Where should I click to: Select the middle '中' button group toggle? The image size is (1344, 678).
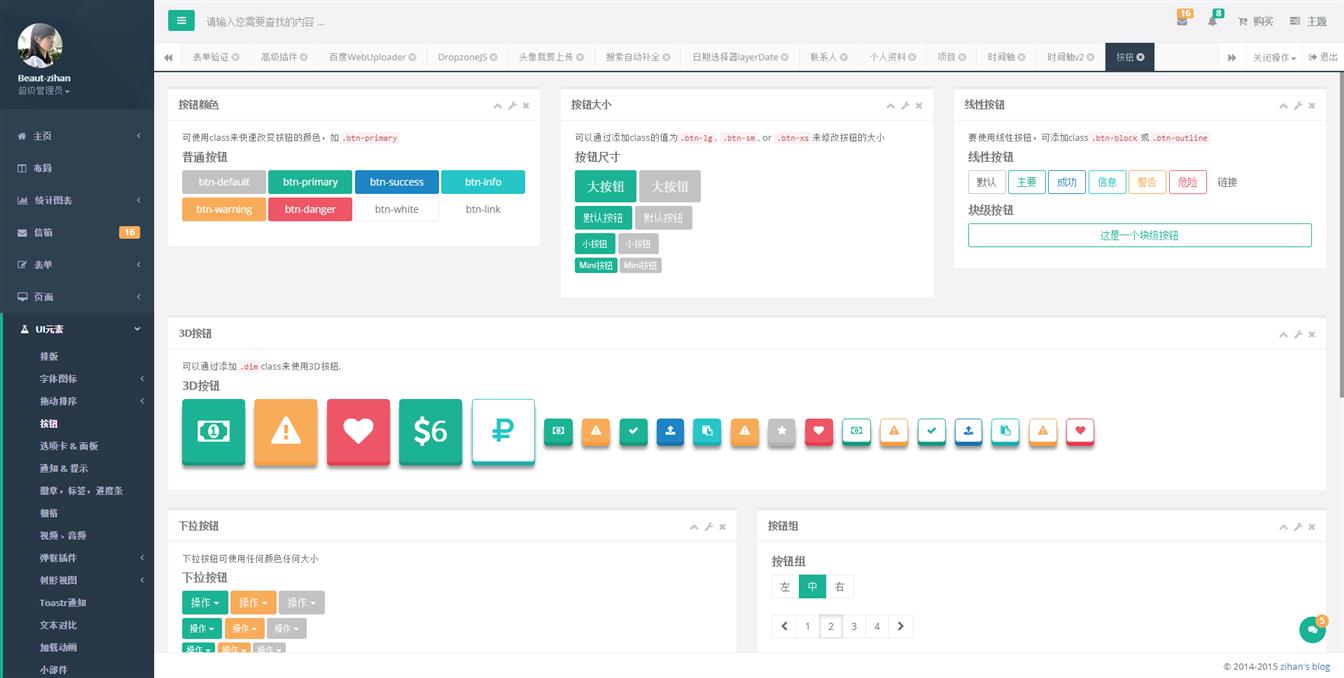pyautogui.click(x=812, y=587)
